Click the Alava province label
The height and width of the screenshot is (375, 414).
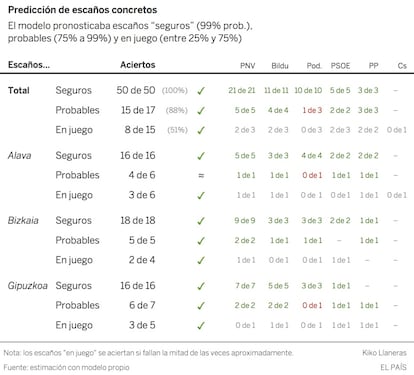coord(20,156)
